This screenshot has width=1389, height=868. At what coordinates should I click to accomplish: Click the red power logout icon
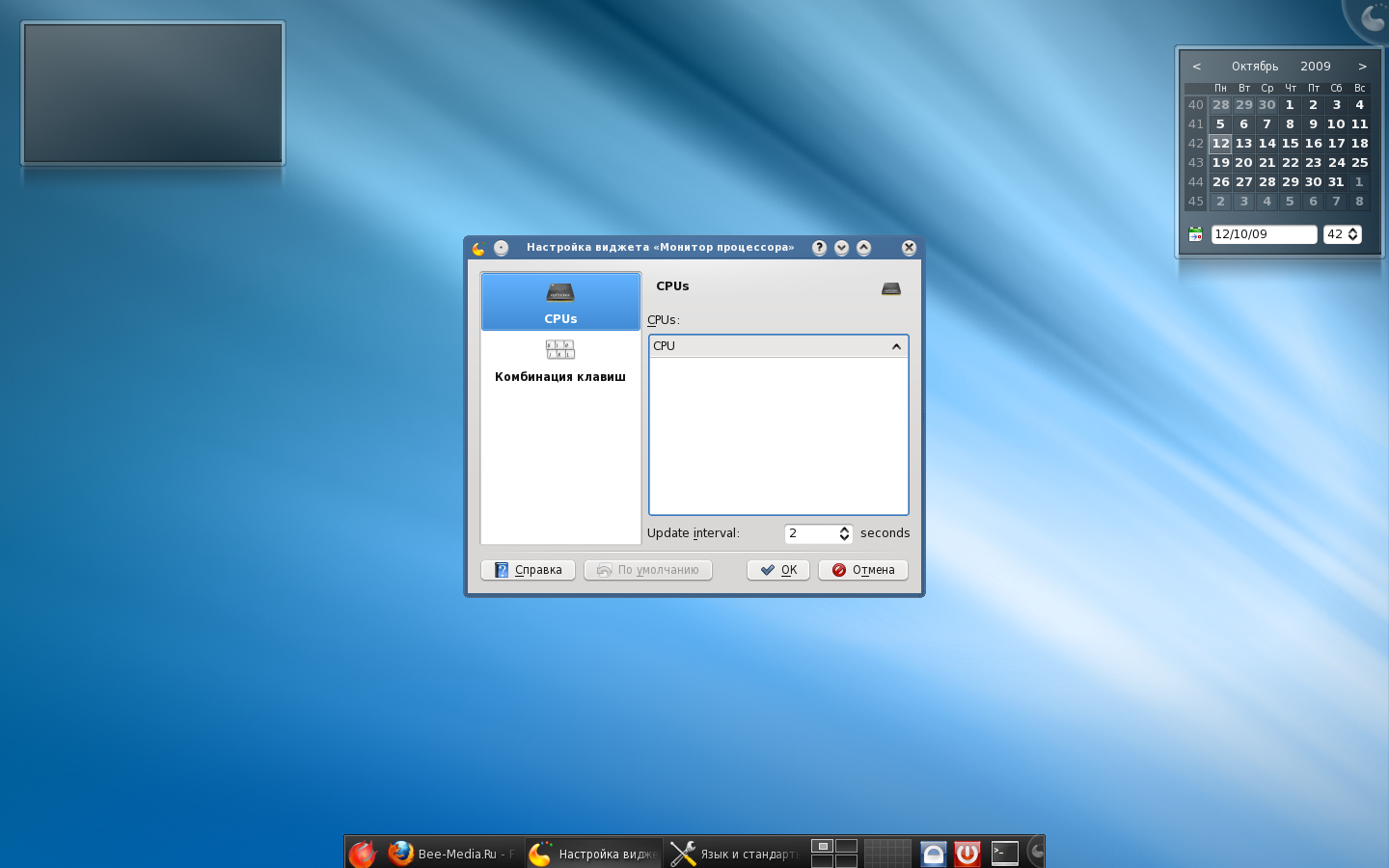(967, 854)
